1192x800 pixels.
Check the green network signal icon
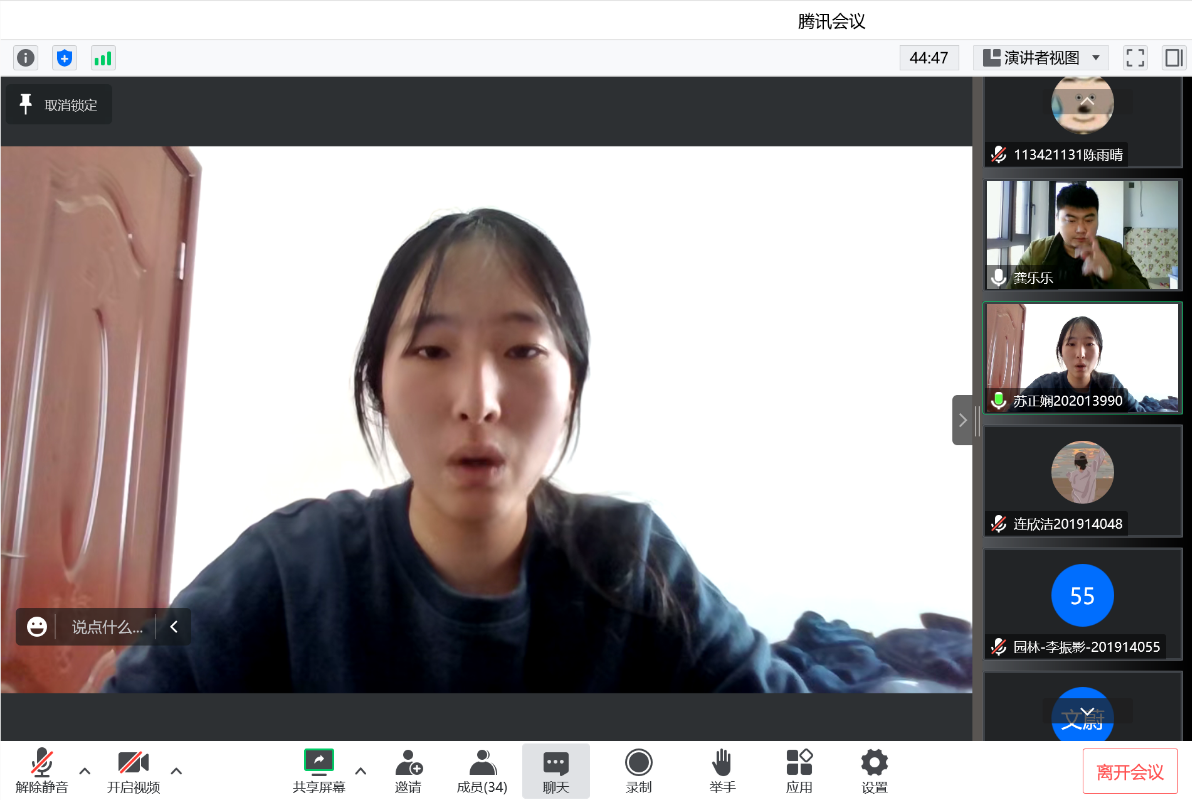(x=103, y=58)
